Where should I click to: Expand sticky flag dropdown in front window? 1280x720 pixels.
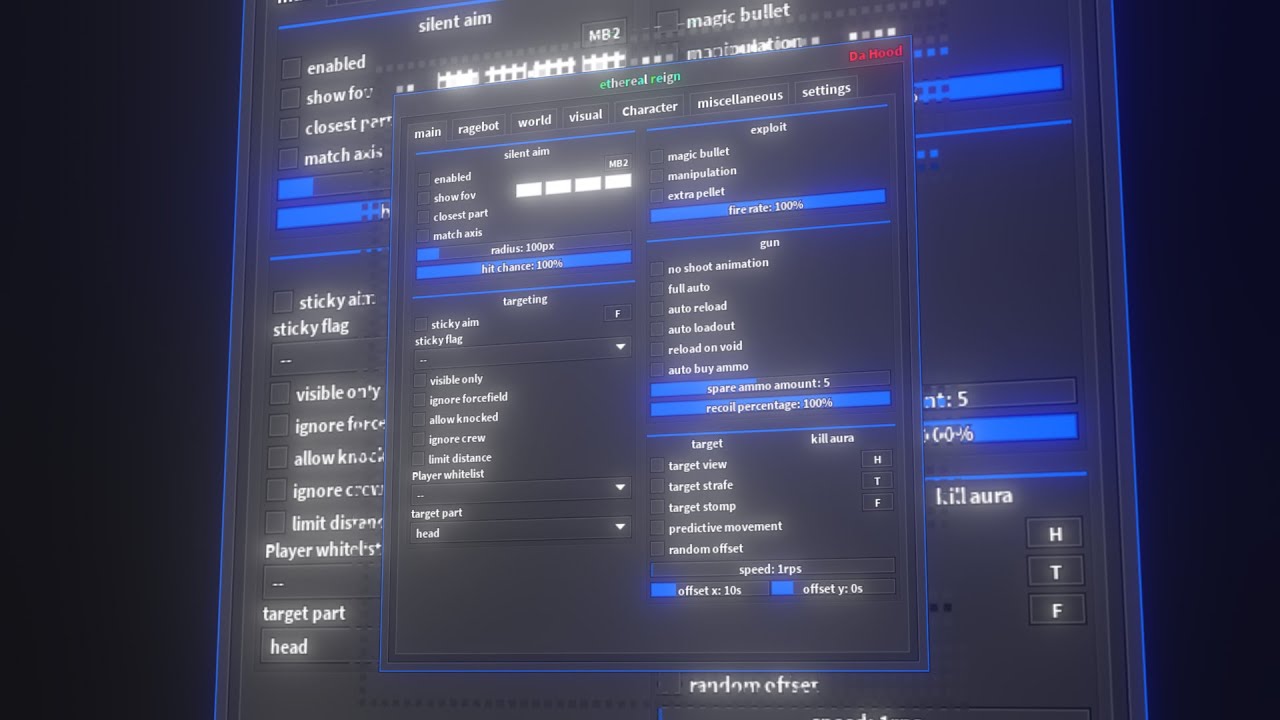[521, 351]
